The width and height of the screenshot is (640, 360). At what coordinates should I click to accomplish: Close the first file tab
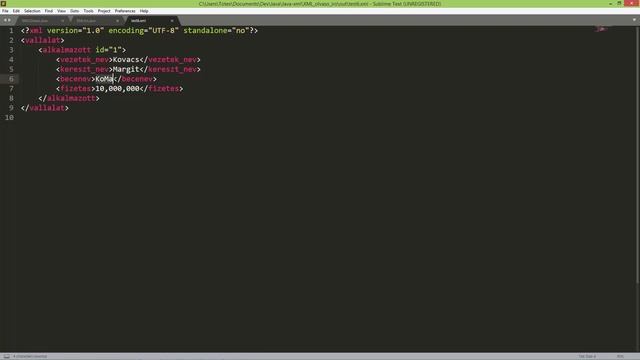(x=62, y=20)
